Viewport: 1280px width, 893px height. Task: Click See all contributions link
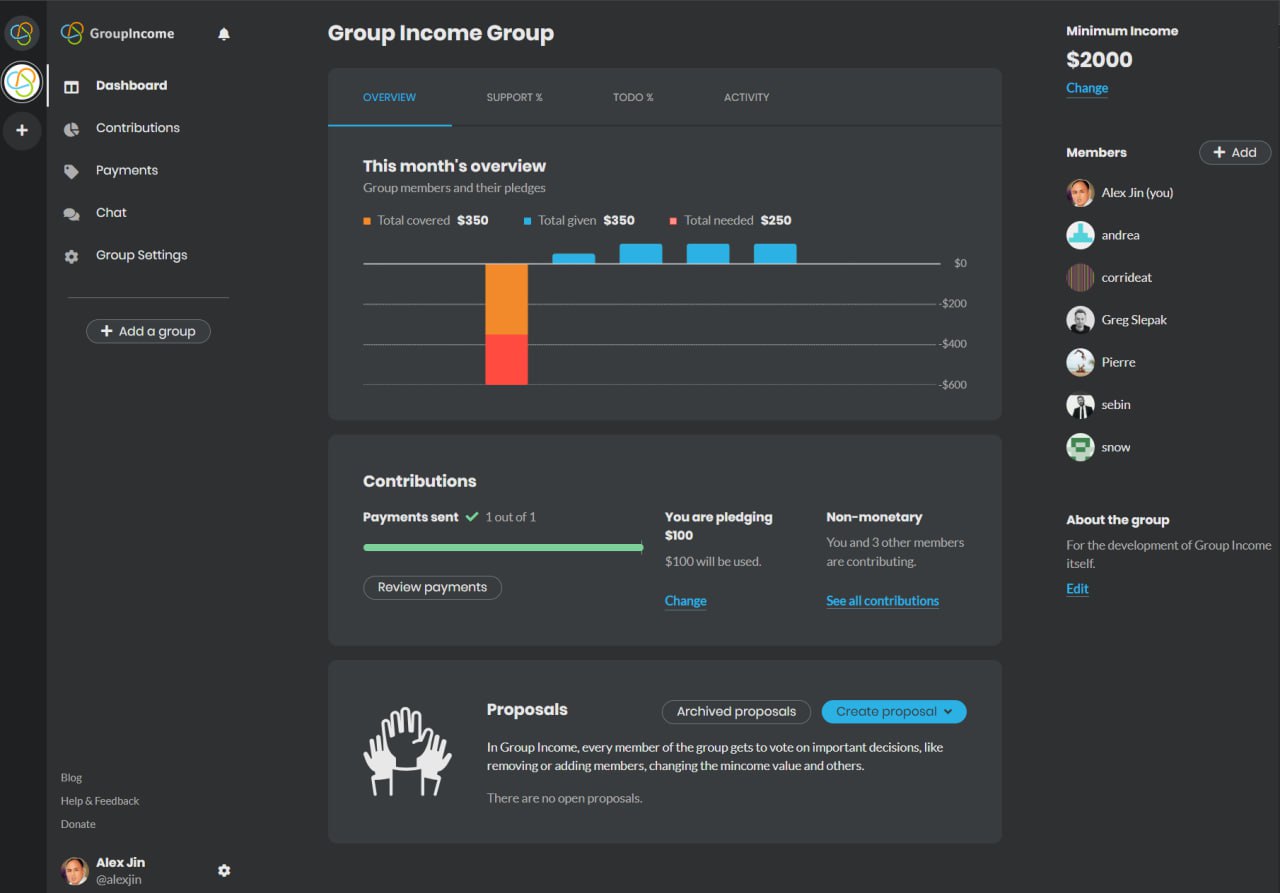[x=882, y=601]
